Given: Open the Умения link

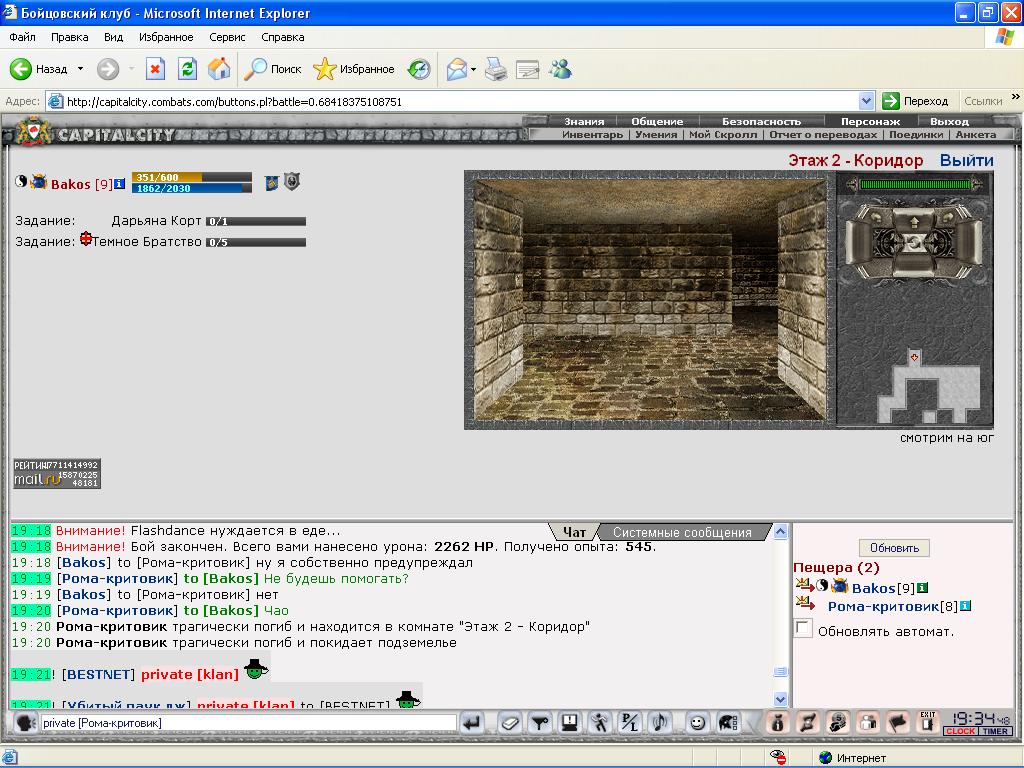Looking at the screenshot, I should tap(656, 135).
